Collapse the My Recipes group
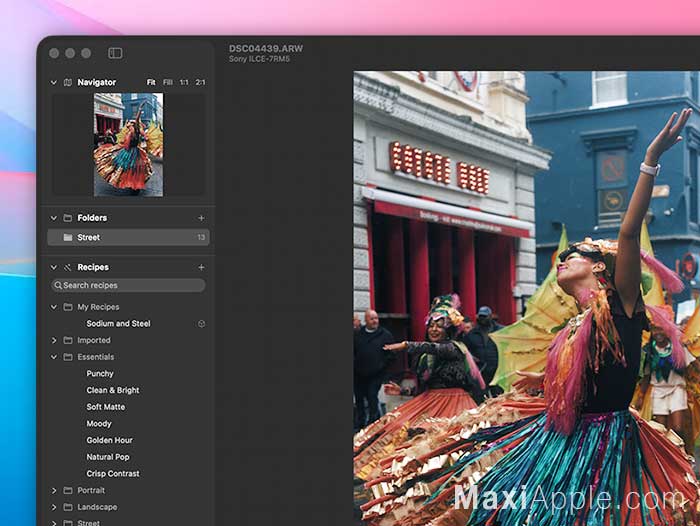This screenshot has height=526, width=700. tap(54, 307)
